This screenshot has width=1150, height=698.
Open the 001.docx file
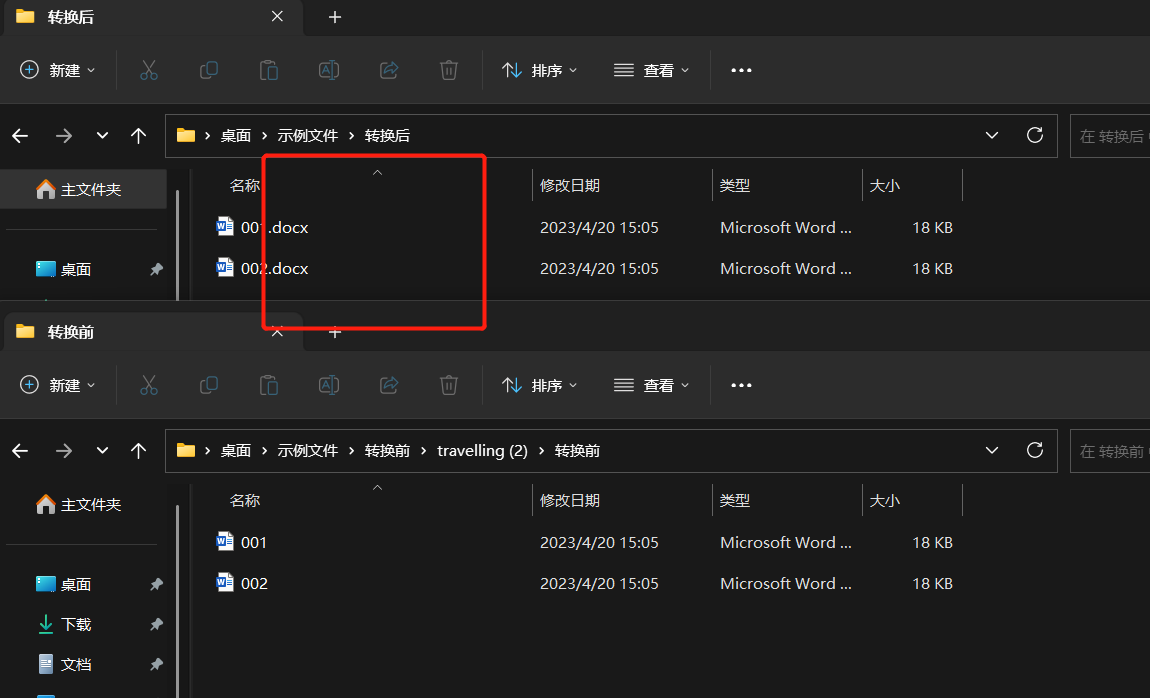pyautogui.click(x=275, y=227)
